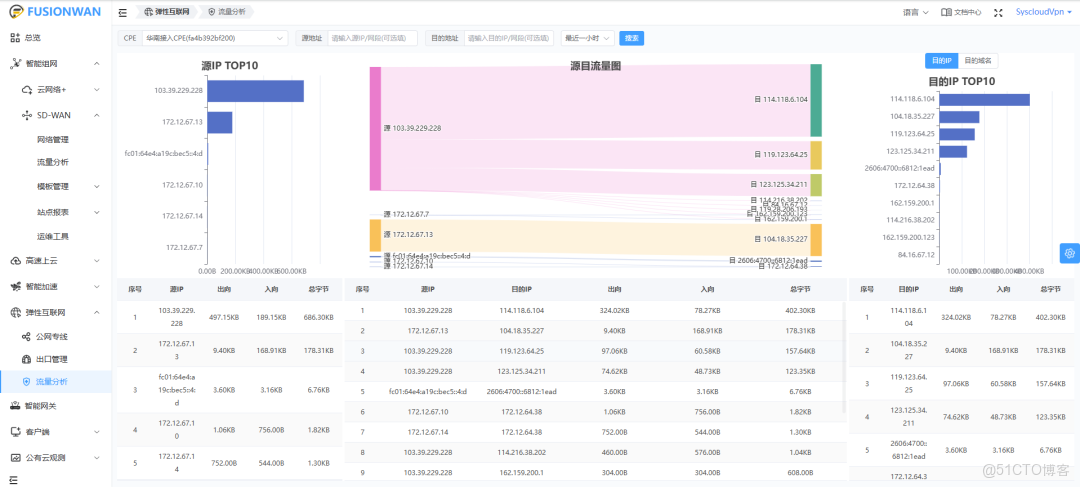
Task: Collapse the 智能组网 menu chevron
Action: pos(96,63)
